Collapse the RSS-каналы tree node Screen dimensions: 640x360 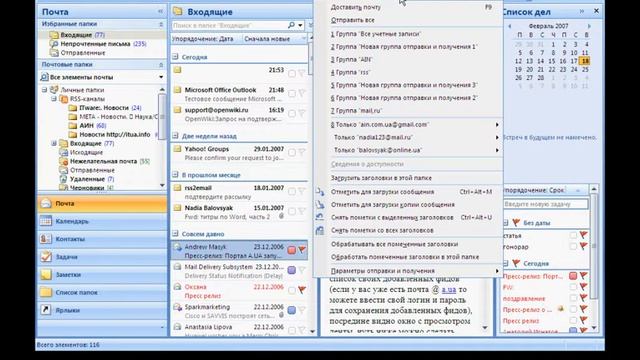click(x=53, y=99)
